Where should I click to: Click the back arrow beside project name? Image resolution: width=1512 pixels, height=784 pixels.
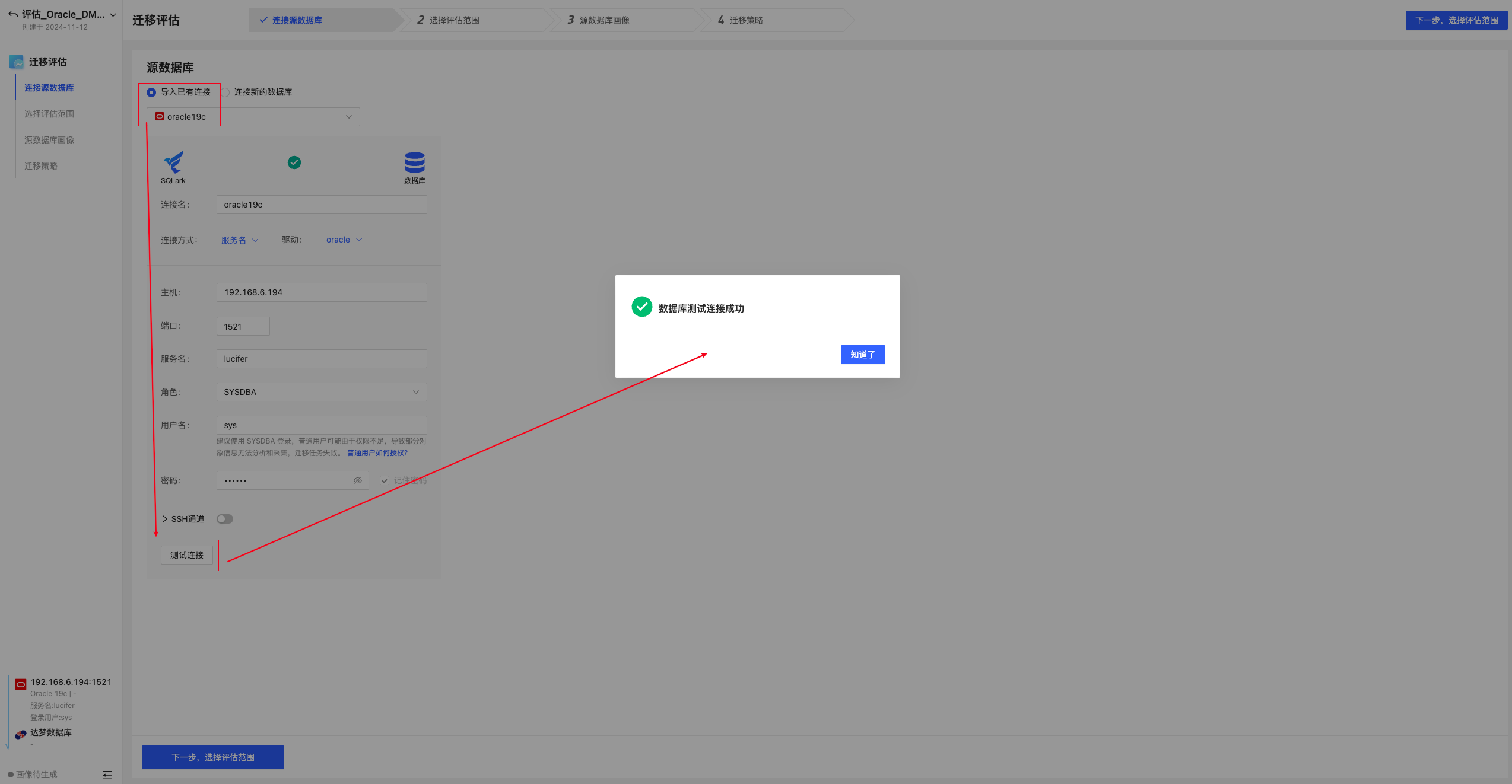click(12, 14)
